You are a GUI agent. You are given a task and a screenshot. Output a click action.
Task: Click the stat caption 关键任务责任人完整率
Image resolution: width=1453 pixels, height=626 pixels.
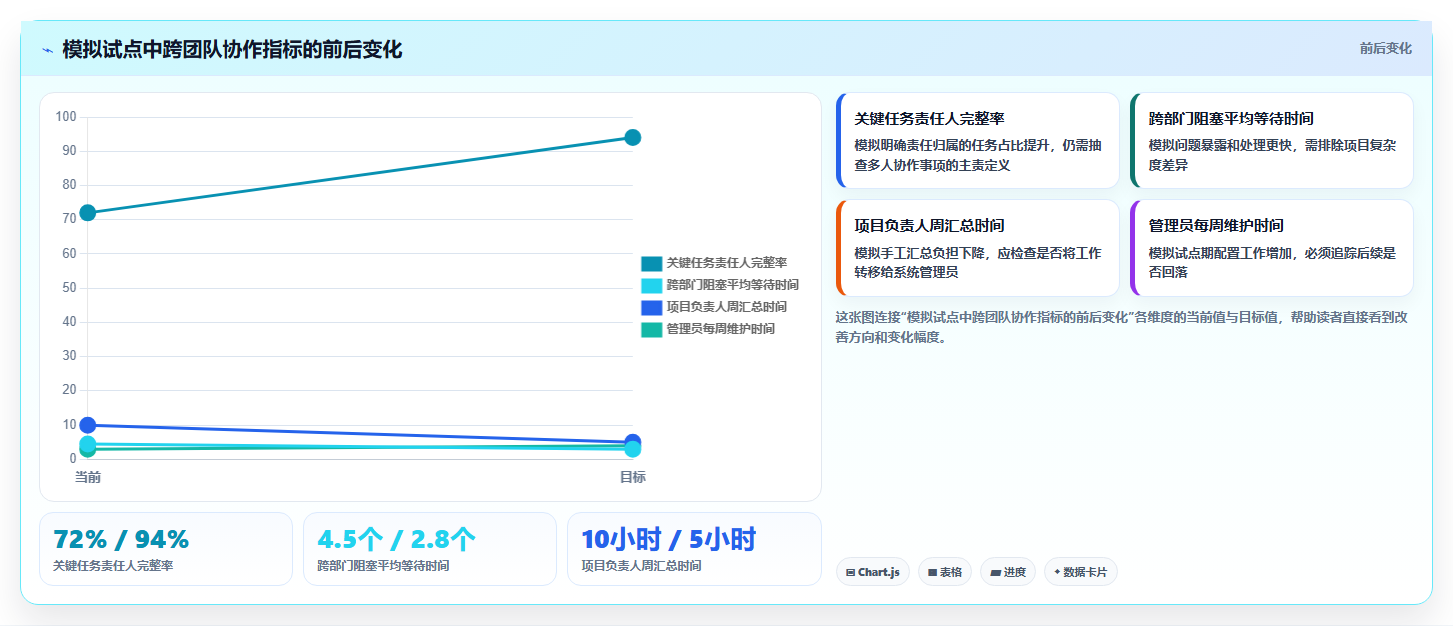(113, 566)
